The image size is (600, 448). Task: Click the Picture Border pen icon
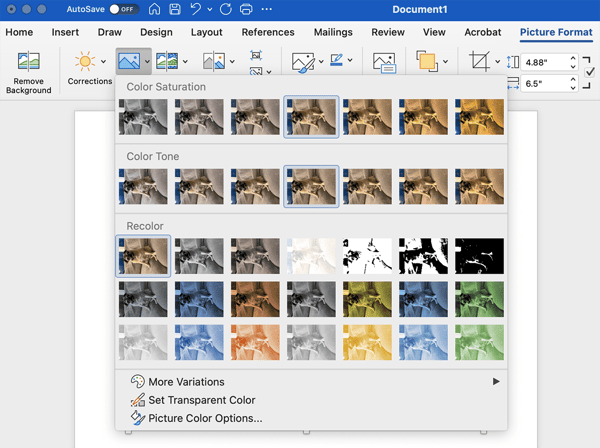[336, 60]
